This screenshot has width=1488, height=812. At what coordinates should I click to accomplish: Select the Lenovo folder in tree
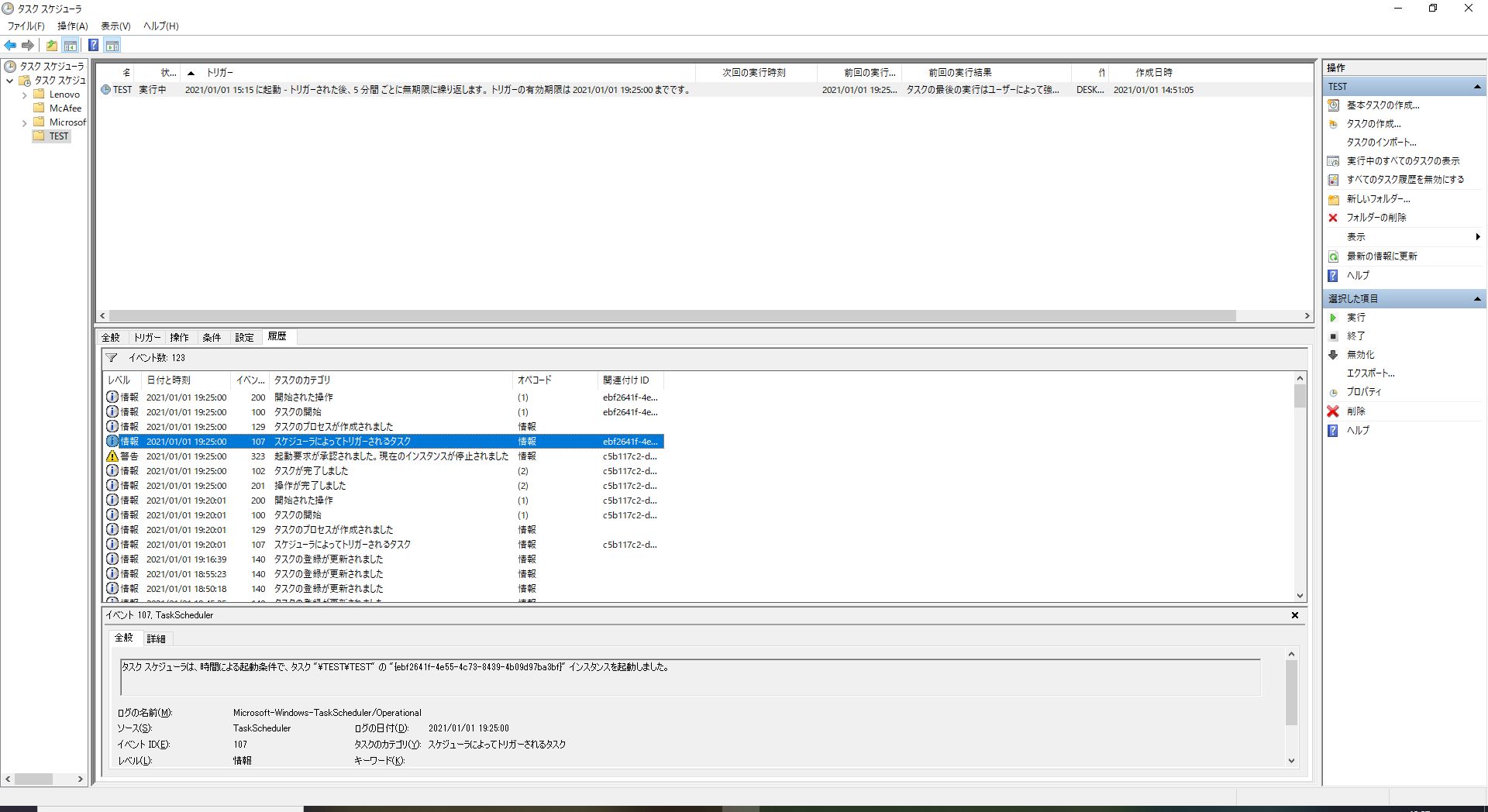[64, 95]
